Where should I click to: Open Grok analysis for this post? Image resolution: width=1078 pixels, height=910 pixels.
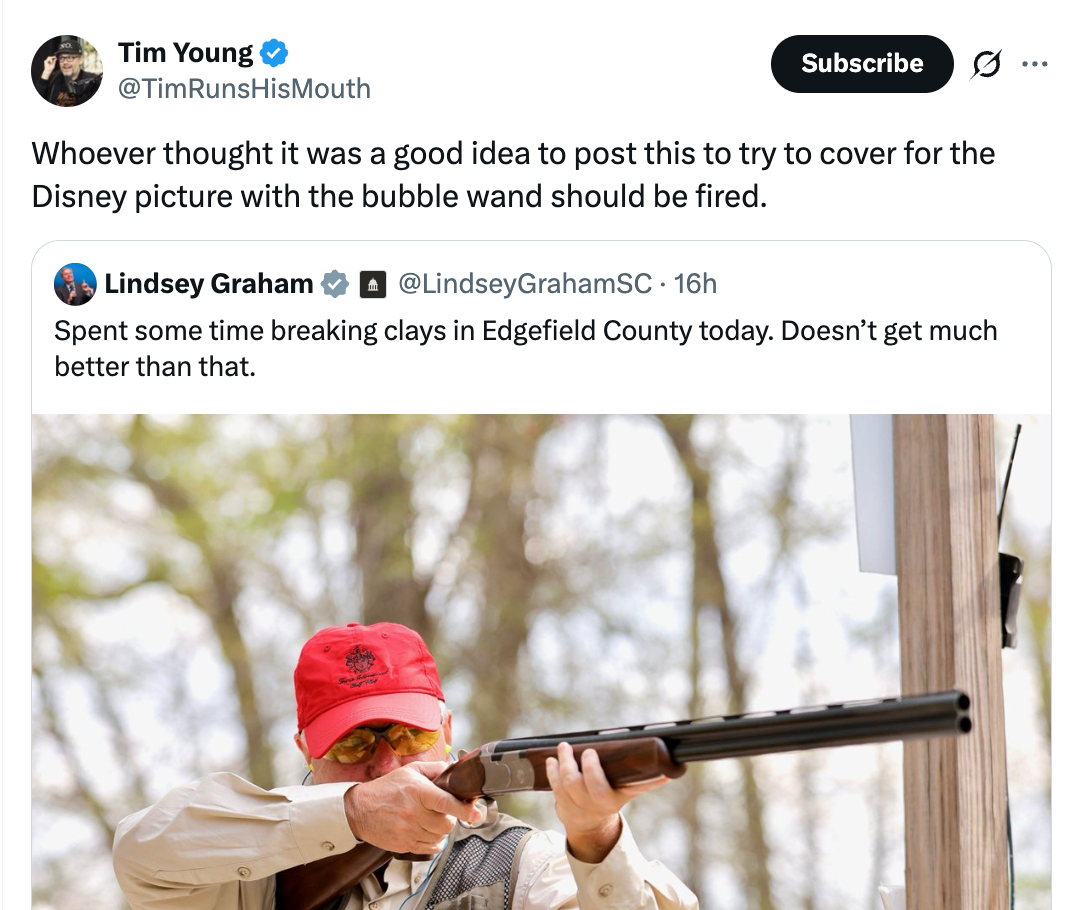(985, 63)
